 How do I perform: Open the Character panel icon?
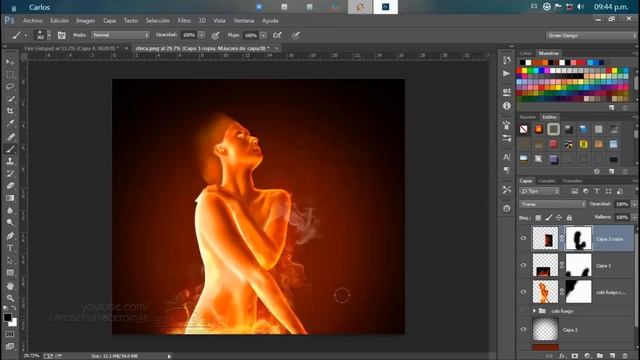click(x=507, y=157)
